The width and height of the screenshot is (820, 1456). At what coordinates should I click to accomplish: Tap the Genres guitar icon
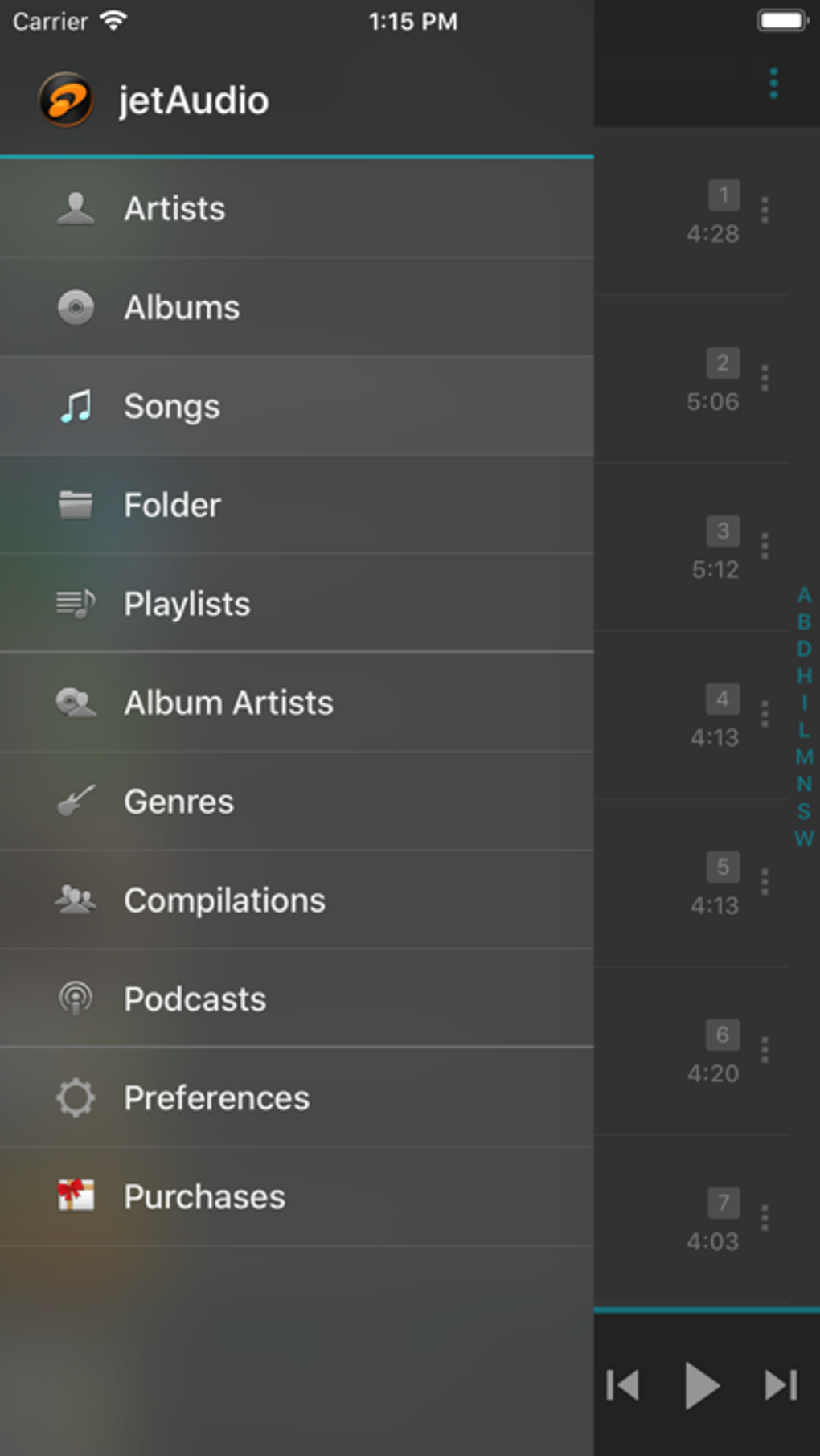pos(76,802)
